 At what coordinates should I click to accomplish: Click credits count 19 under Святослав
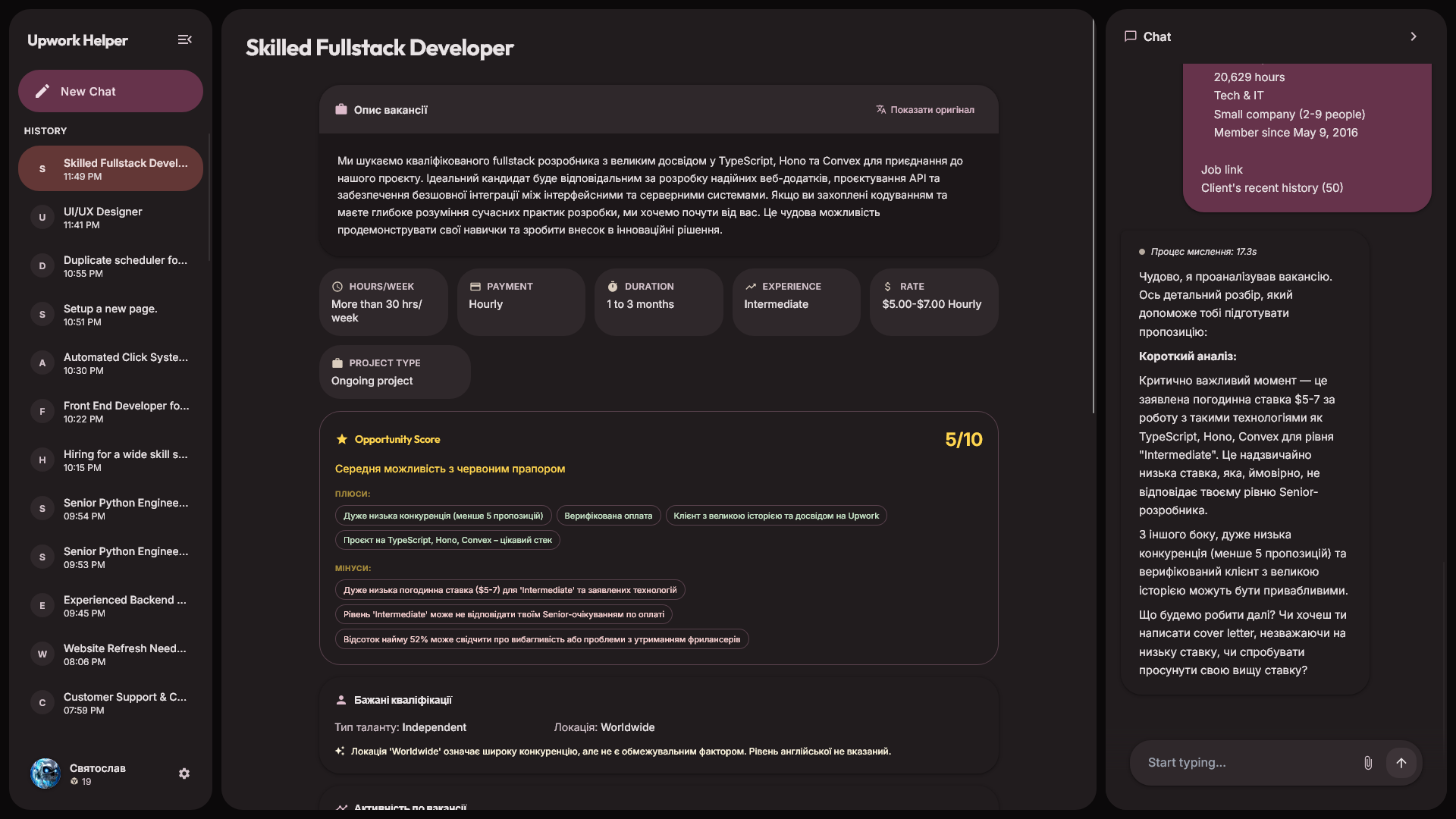pyautogui.click(x=81, y=782)
